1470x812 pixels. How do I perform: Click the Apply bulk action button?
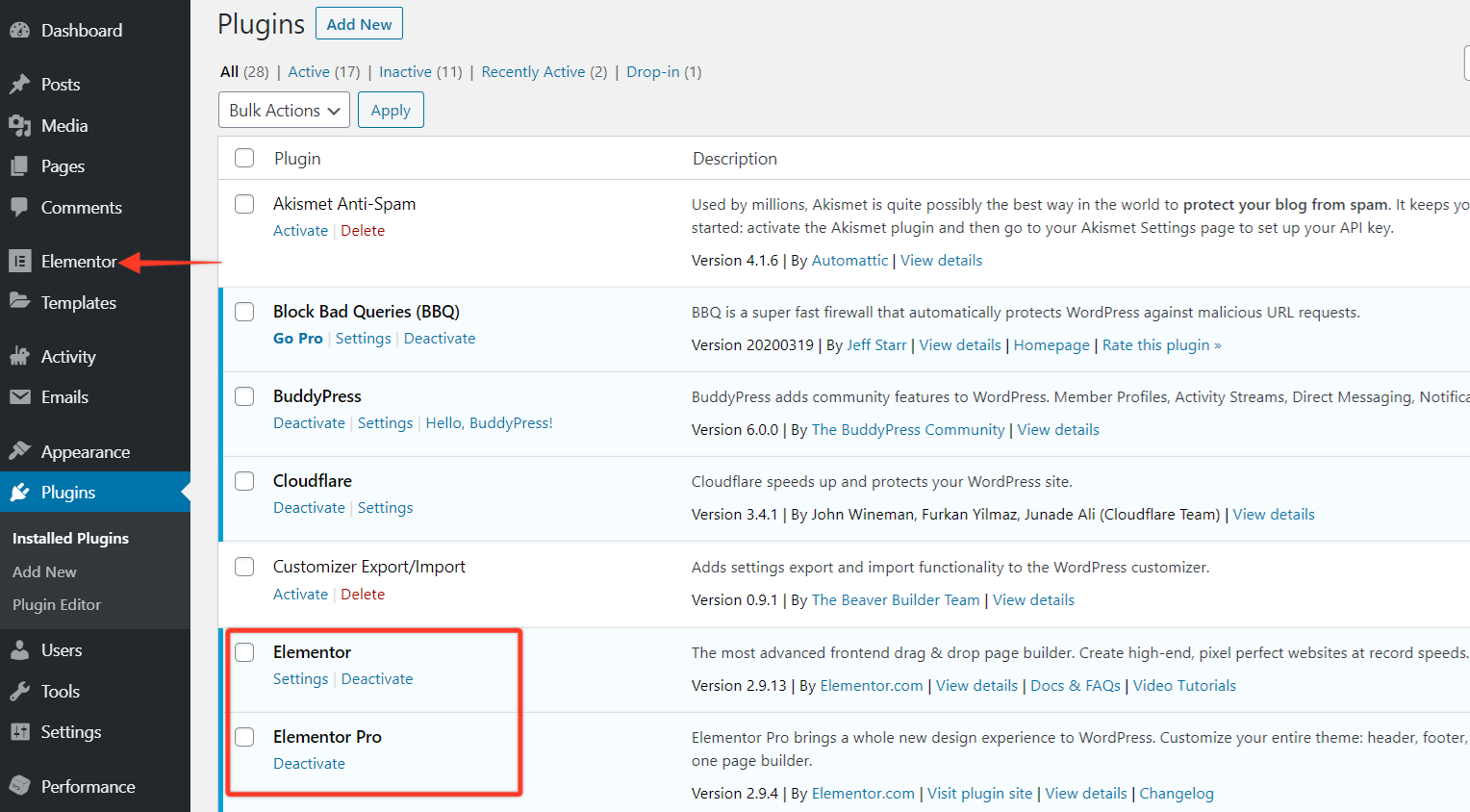click(391, 110)
